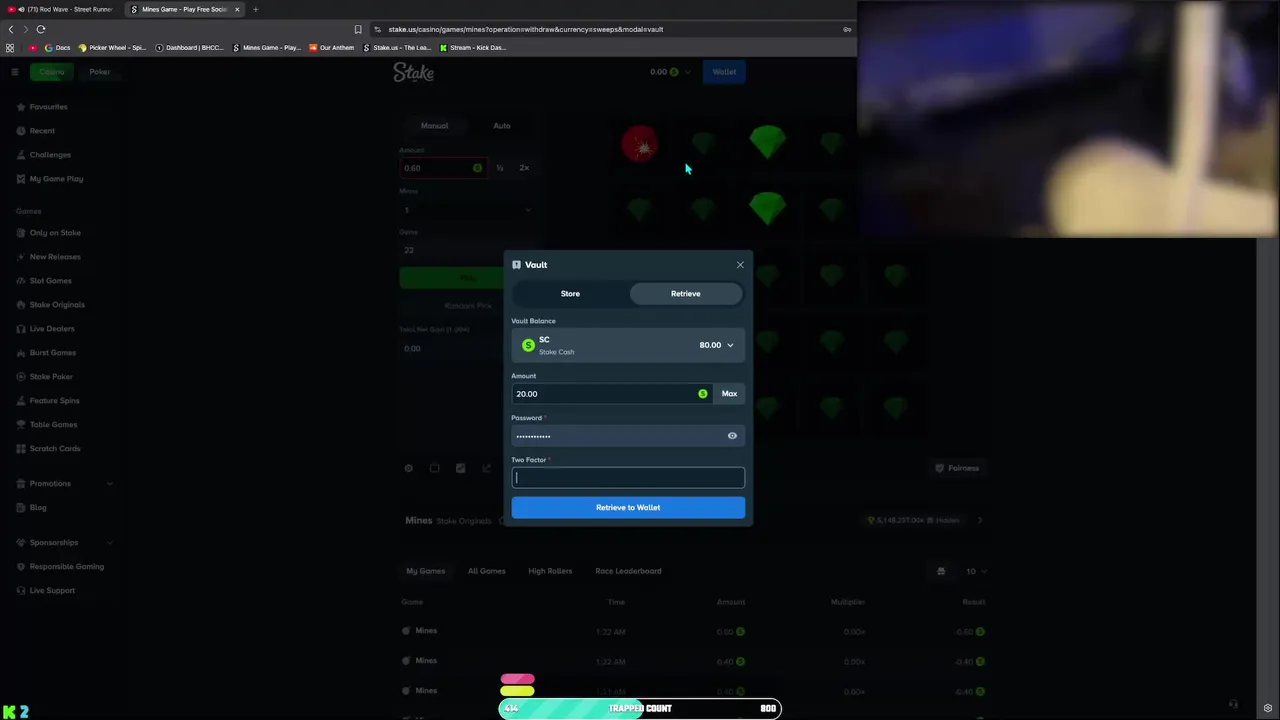This screenshot has width=1280, height=720.
Task: Open the rows-per-page 10 dropdown
Action: click(x=975, y=571)
